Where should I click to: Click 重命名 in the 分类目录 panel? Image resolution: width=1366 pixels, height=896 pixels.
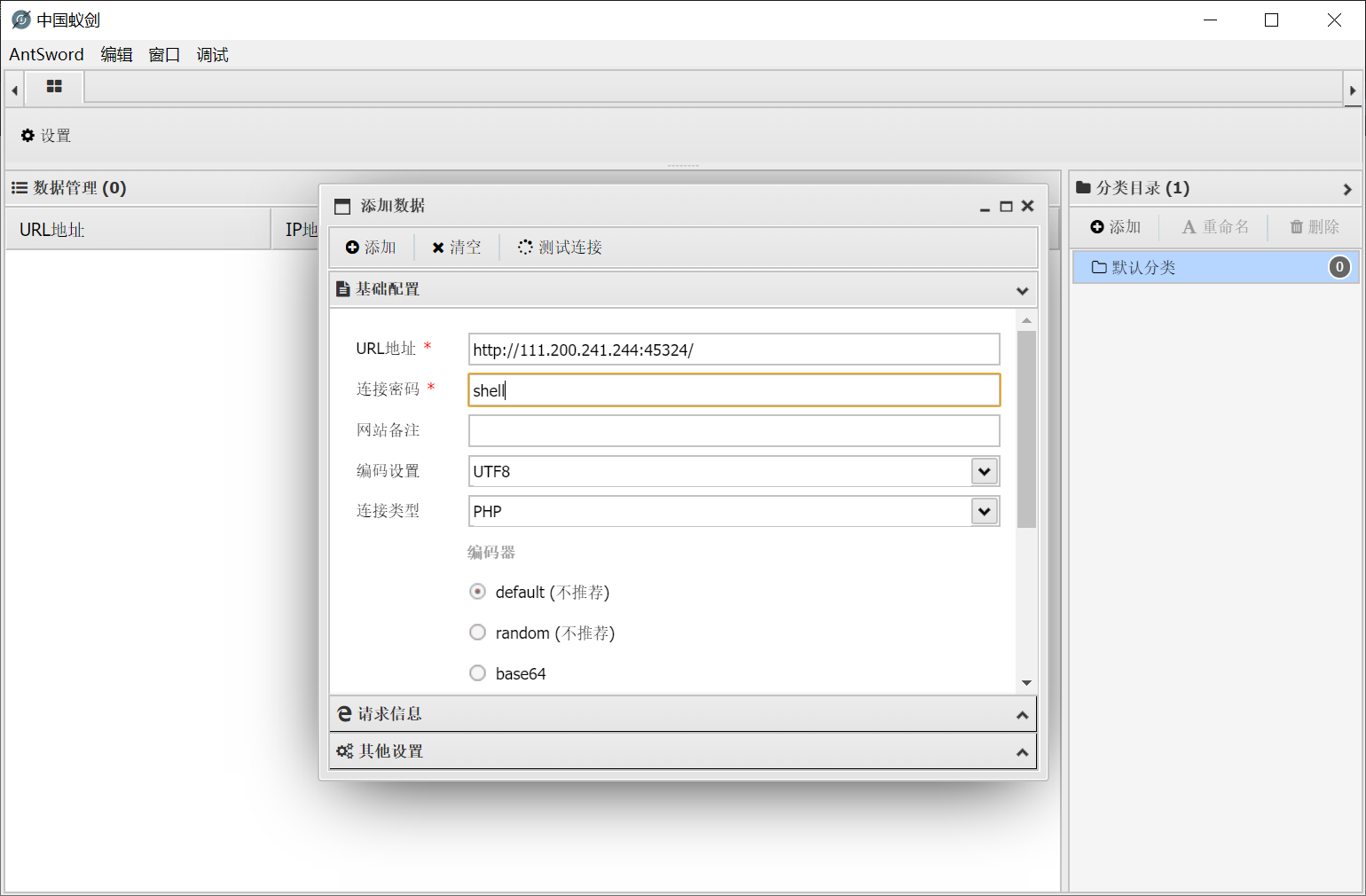(x=1215, y=227)
